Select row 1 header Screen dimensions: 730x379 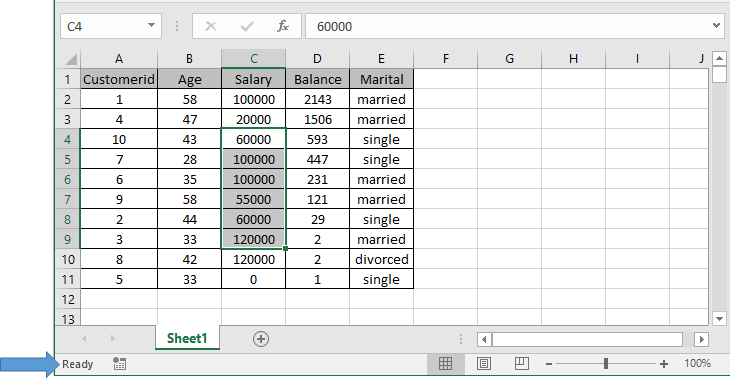tap(68, 79)
